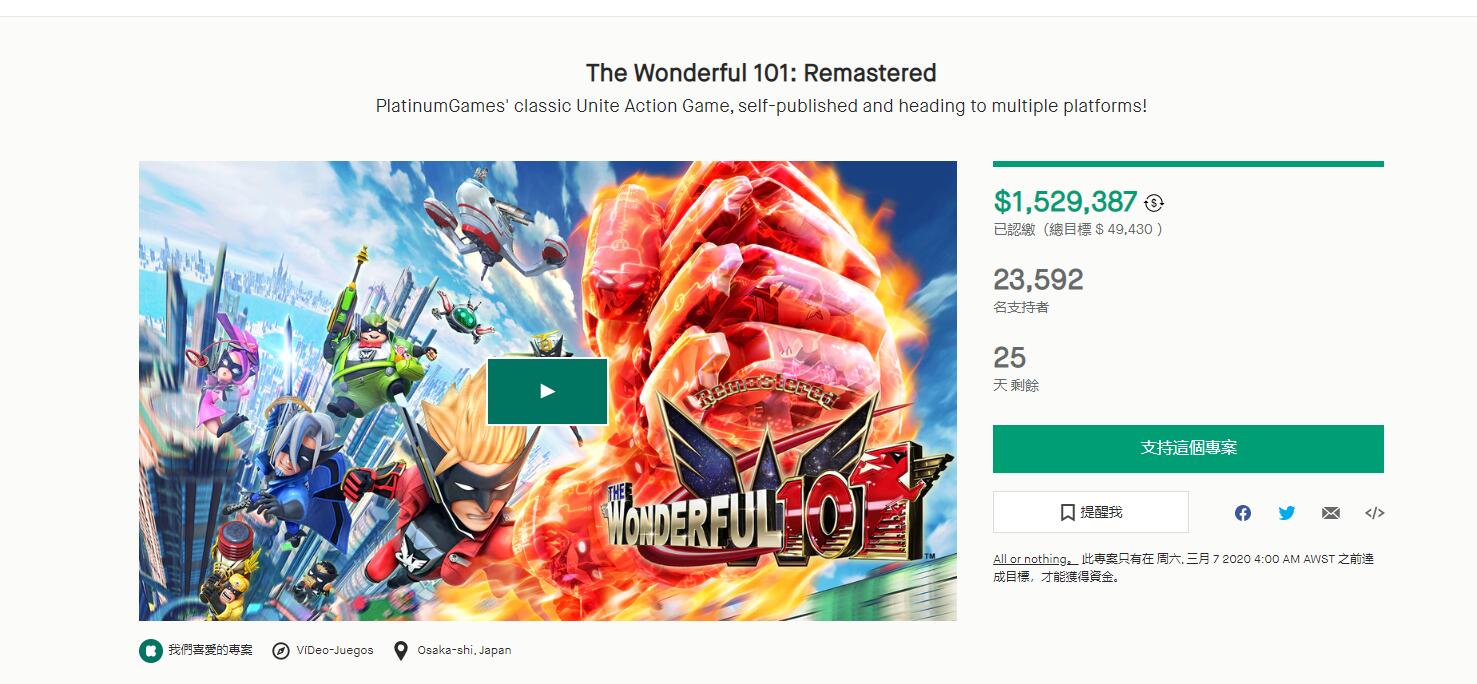Open the Video-Juegos category link
The width and height of the screenshot is (1477, 684).
pos(335,651)
